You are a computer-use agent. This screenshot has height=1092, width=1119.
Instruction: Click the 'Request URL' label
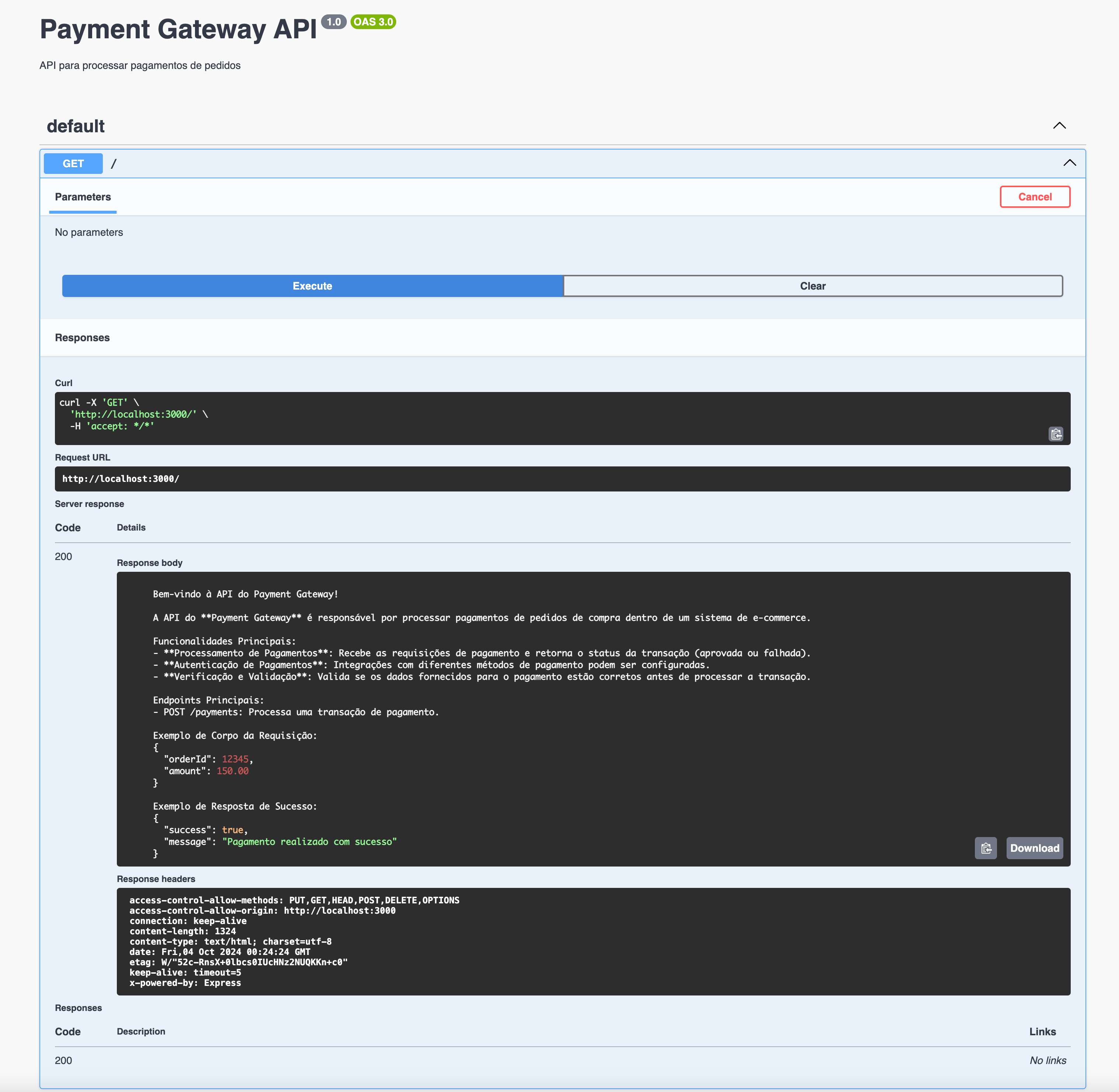point(83,457)
